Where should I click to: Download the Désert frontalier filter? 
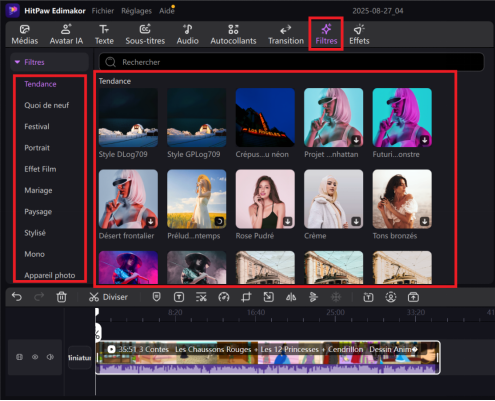click(x=151, y=221)
